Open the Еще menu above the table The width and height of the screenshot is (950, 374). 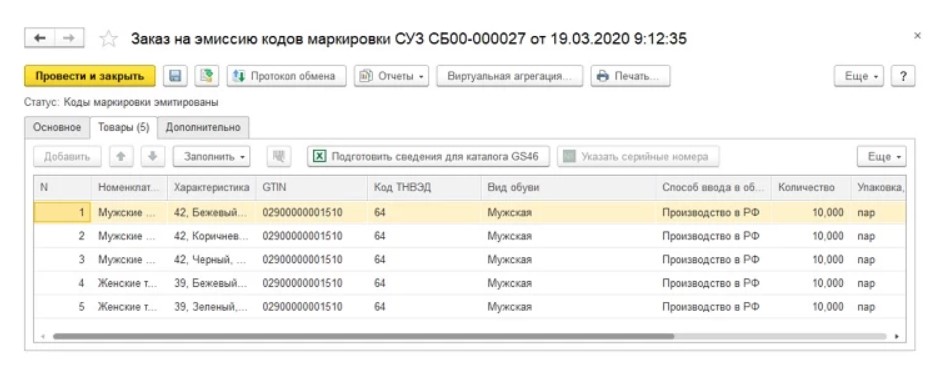882,156
